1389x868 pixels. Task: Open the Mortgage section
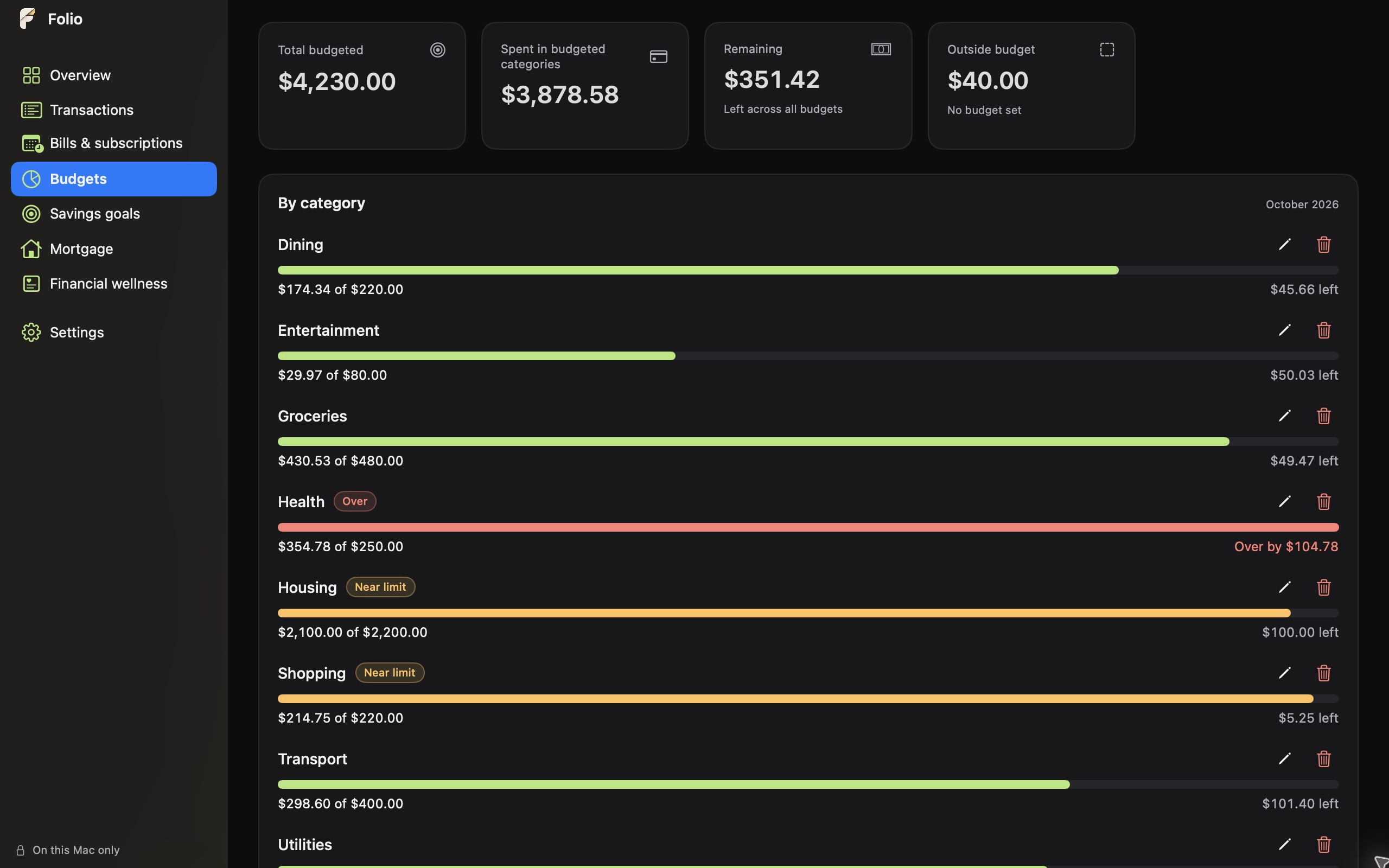(x=113, y=248)
